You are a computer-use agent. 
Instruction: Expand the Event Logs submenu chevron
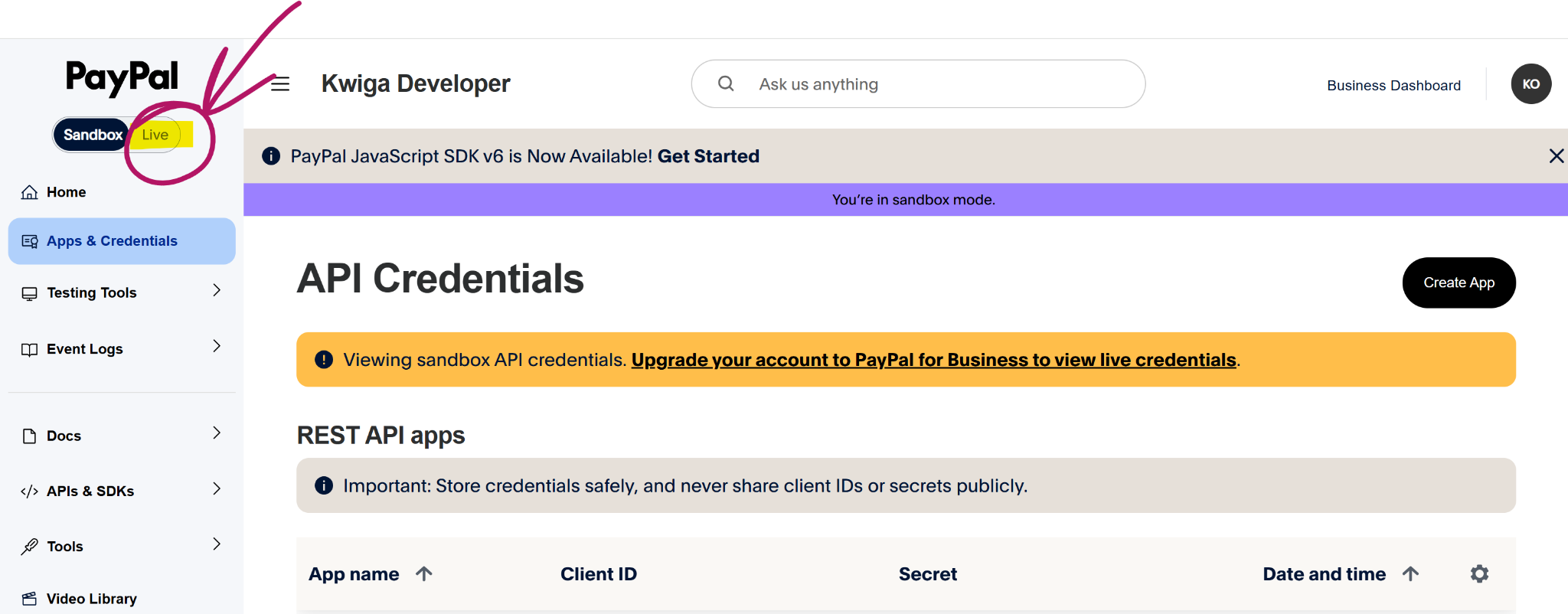tap(217, 346)
